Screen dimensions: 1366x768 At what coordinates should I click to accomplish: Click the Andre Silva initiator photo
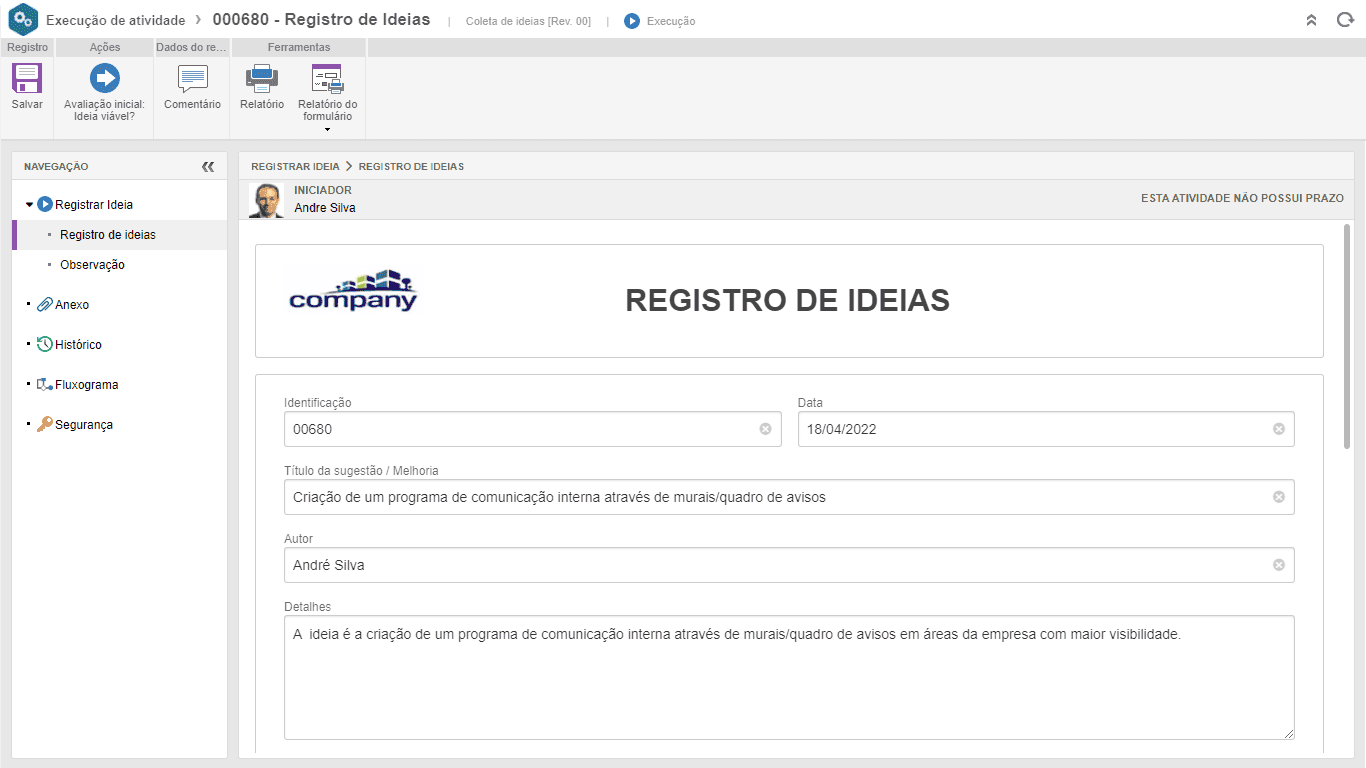[x=266, y=200]
